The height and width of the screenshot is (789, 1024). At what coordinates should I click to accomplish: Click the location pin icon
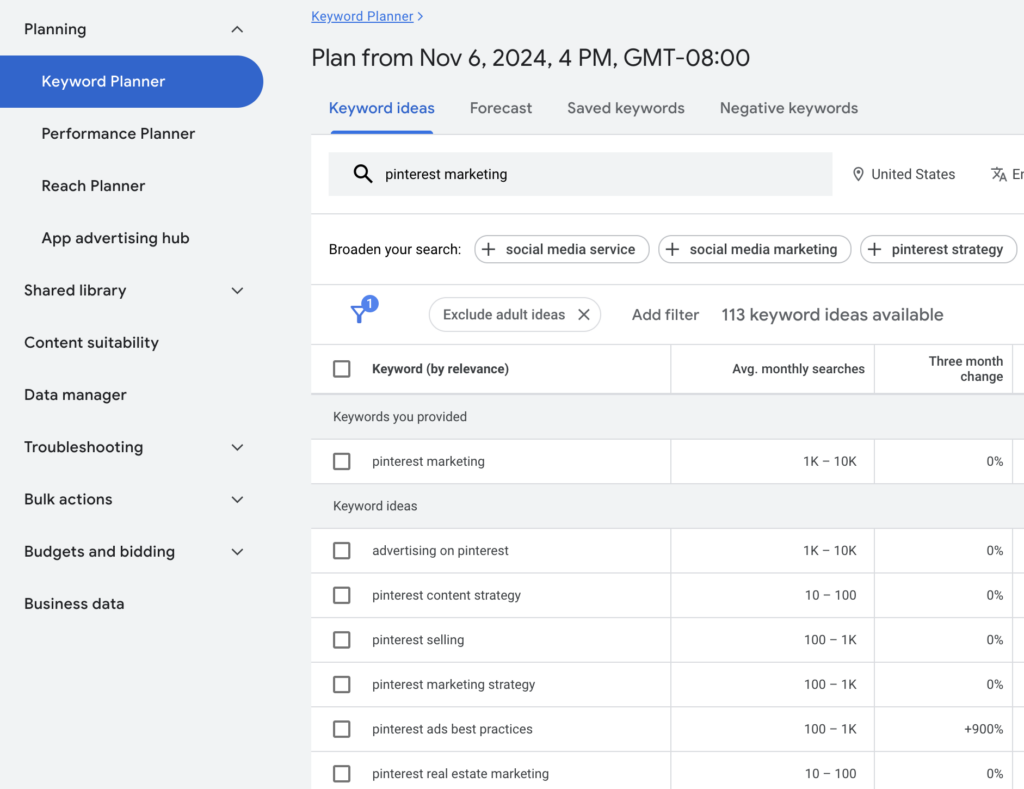click(x=858, y=174)
